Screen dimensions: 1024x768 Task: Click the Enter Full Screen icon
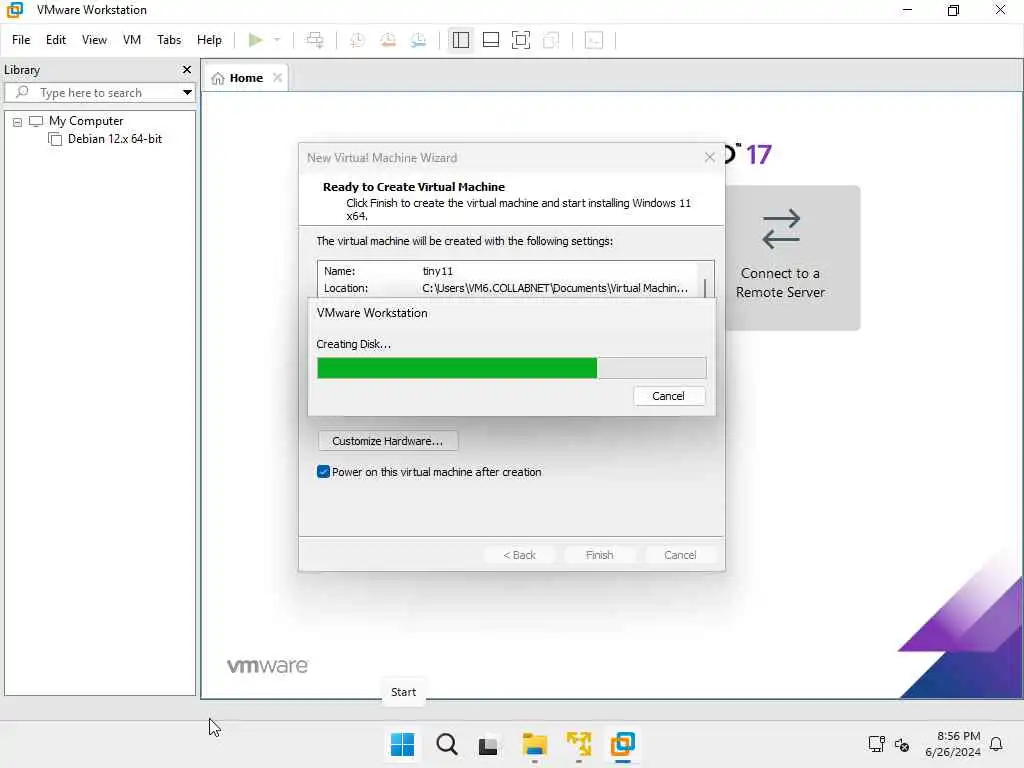520,40
